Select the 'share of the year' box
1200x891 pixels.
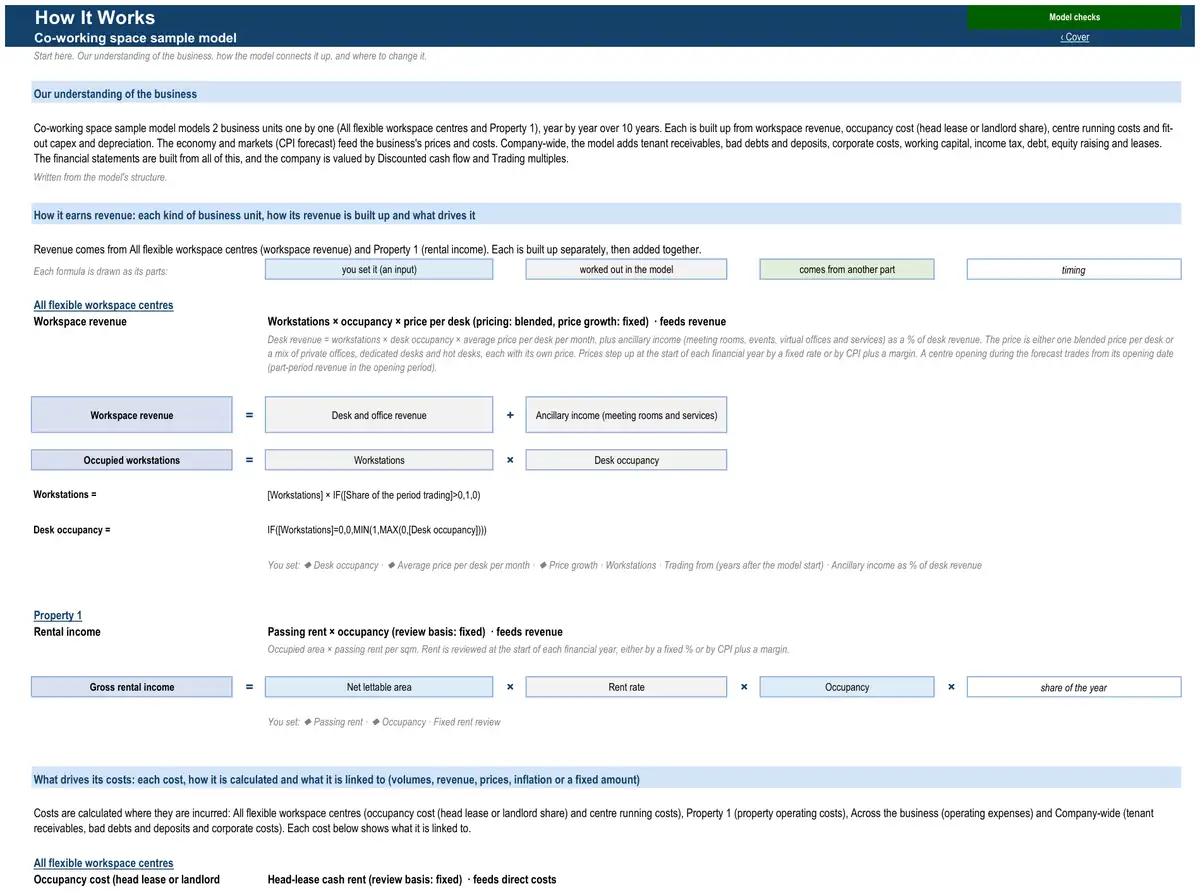click(1074, 687)
